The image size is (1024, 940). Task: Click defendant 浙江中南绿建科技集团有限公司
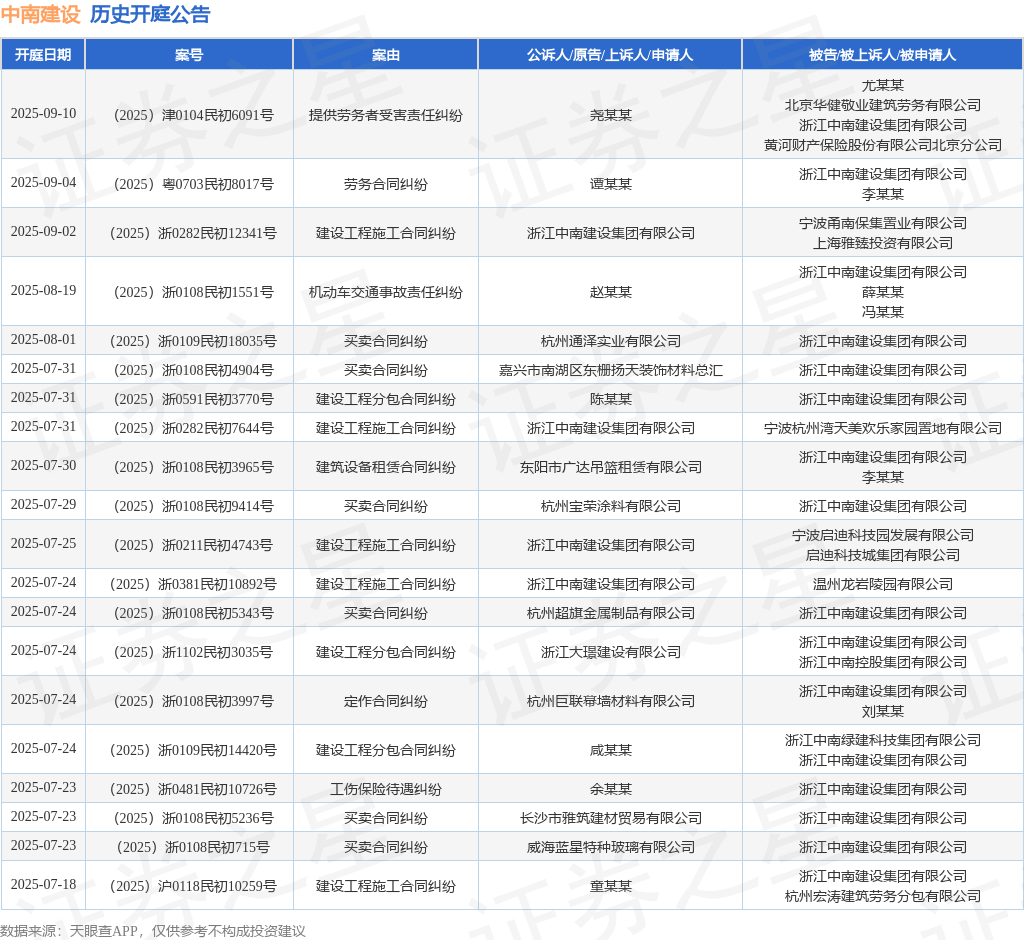click(x=882, y=740)
